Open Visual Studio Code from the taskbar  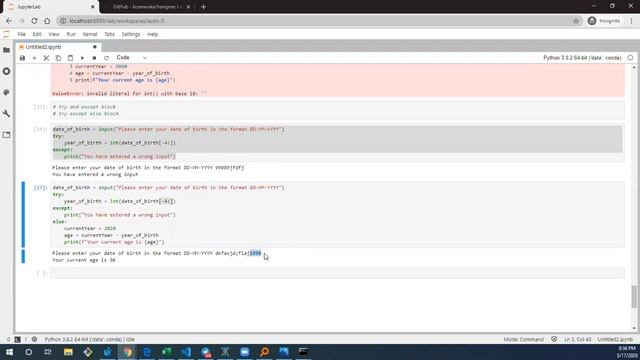point(186,352)
